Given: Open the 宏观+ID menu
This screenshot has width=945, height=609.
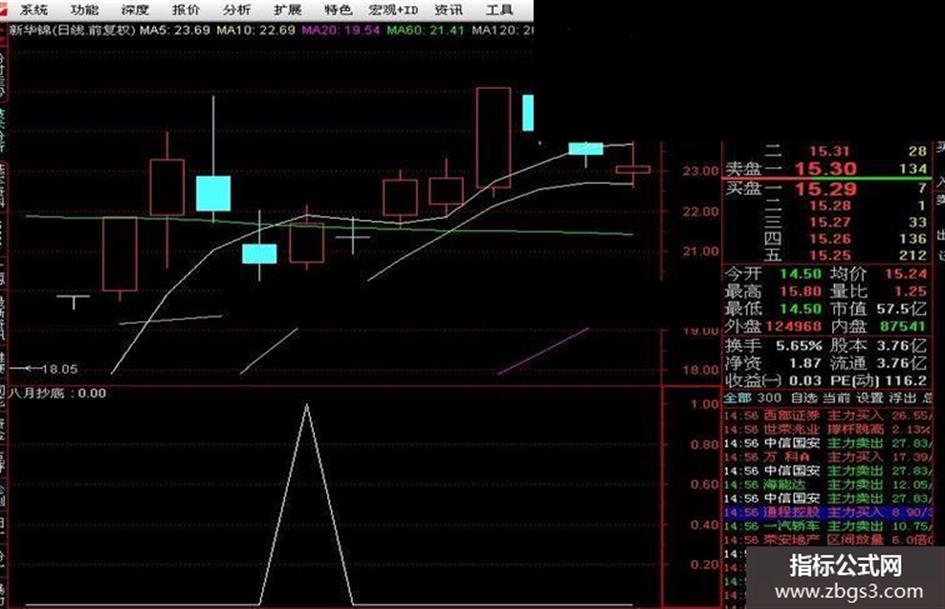Looking at the screenshot, I should [x=394, y=10].
